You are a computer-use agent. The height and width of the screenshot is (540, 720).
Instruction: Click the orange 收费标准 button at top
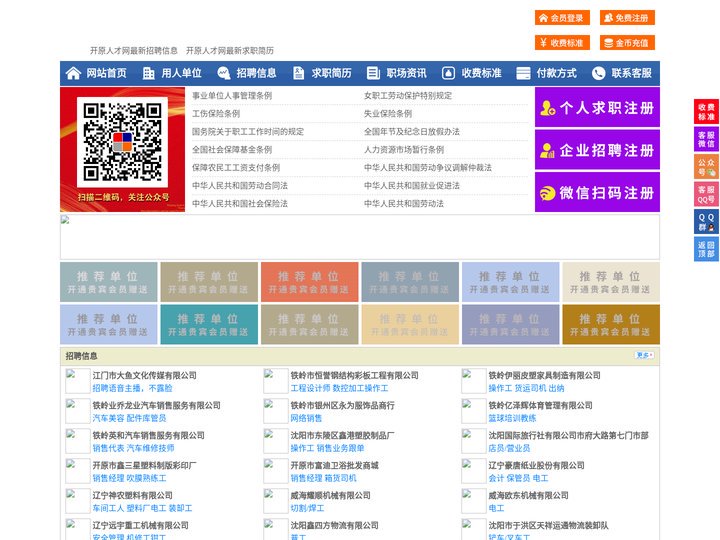point(562,43)
